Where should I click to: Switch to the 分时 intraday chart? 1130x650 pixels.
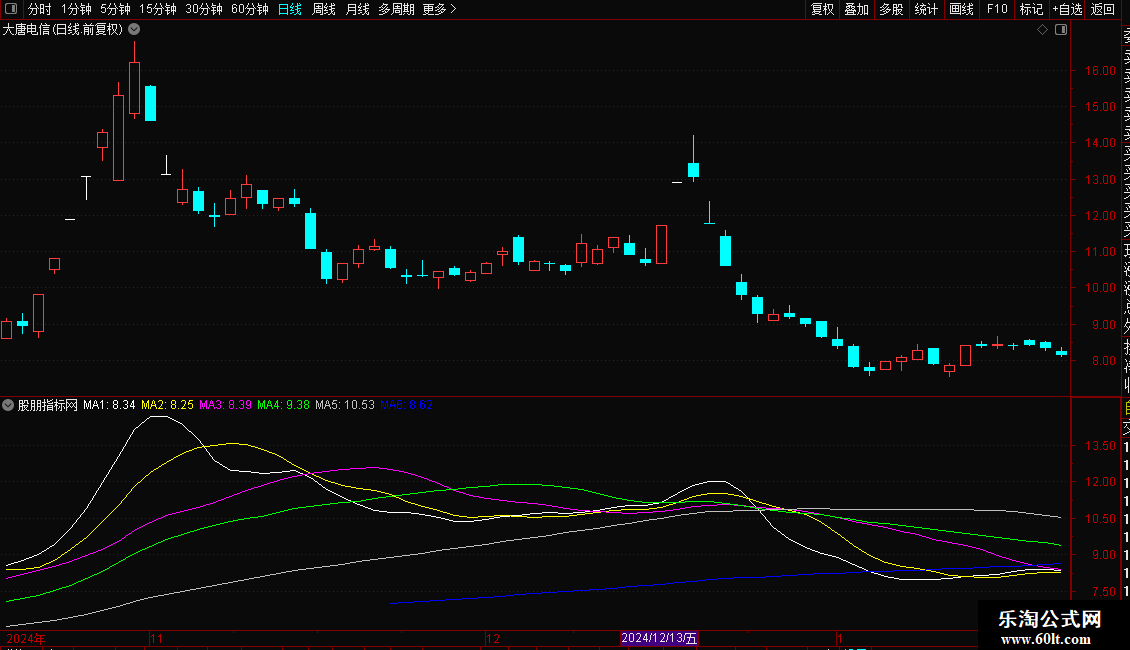pos(39,9)
